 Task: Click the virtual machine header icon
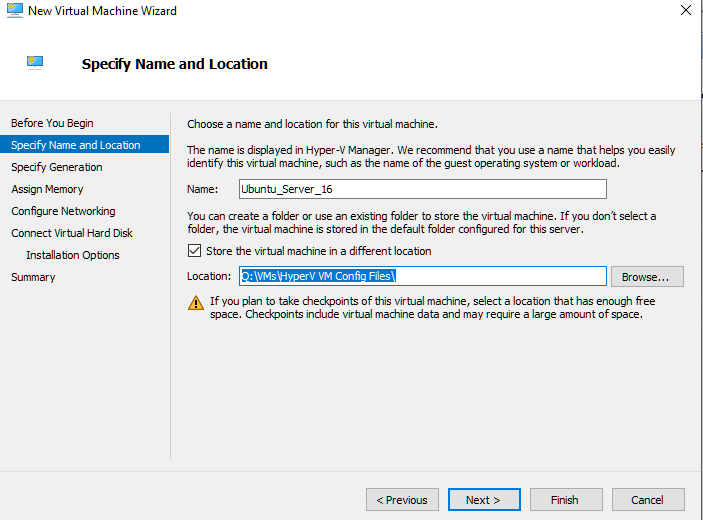[35, 62]
